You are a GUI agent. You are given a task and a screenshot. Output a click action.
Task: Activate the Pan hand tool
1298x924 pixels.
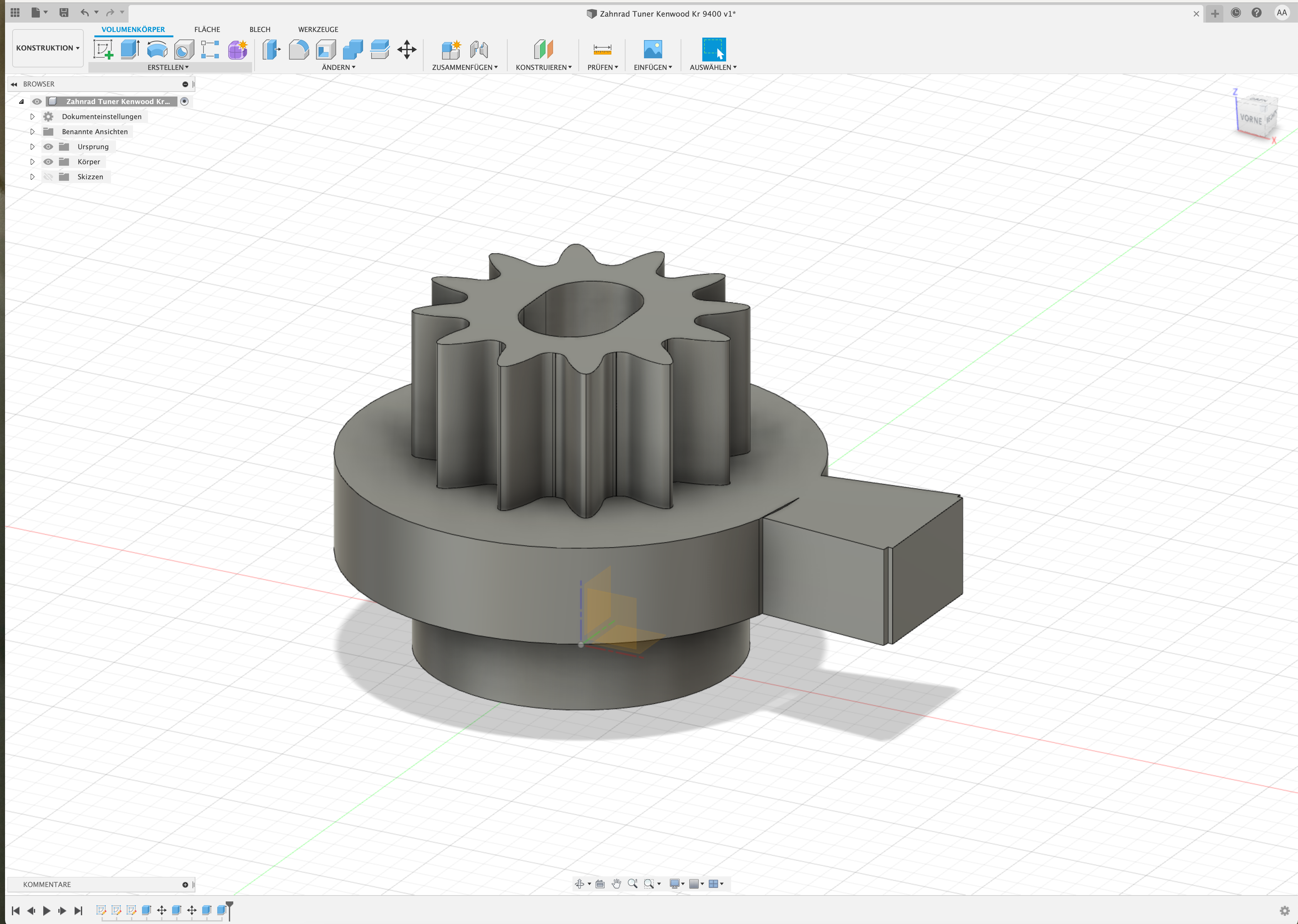(x=616, y=884)
